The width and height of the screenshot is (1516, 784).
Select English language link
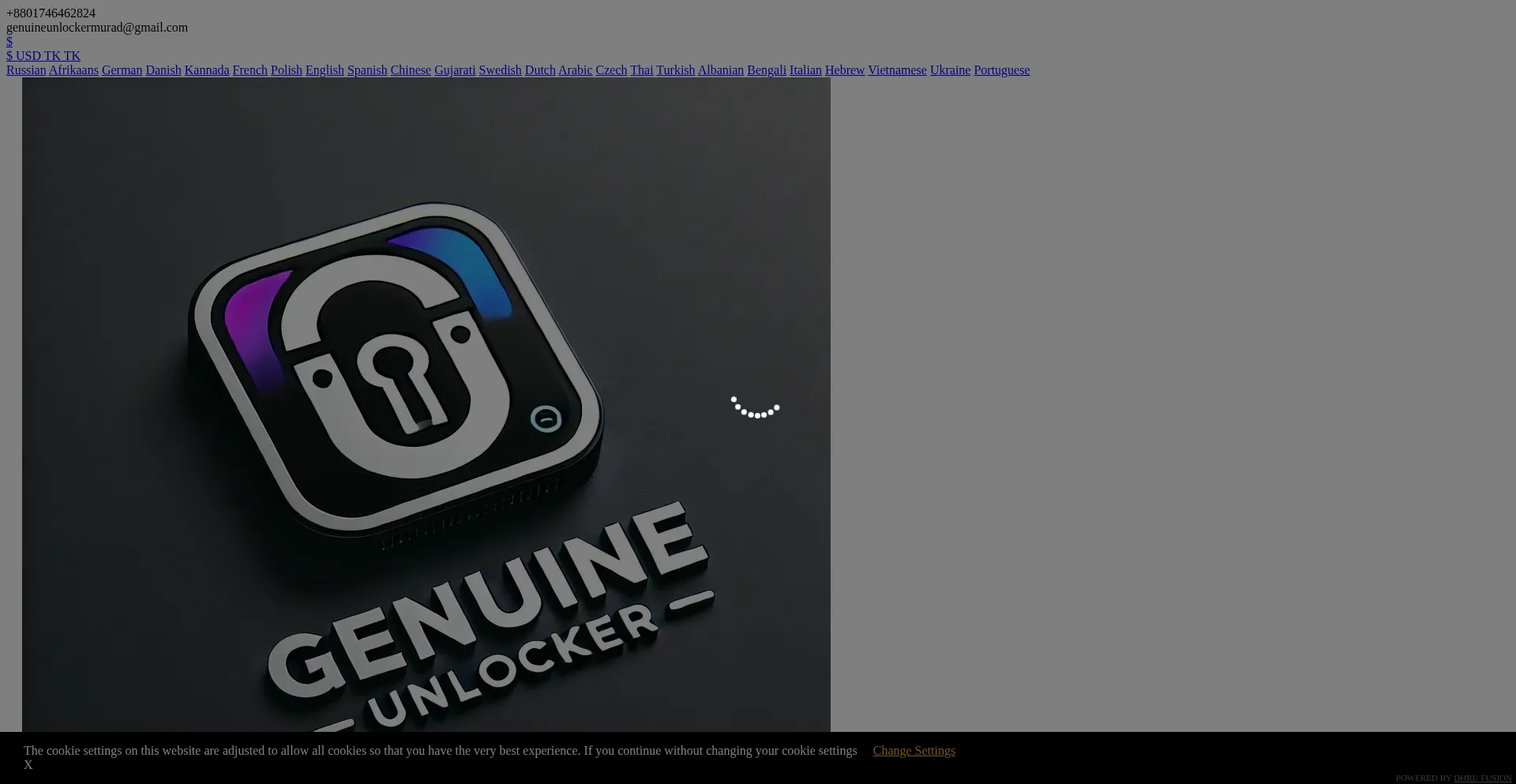[325, 70]
